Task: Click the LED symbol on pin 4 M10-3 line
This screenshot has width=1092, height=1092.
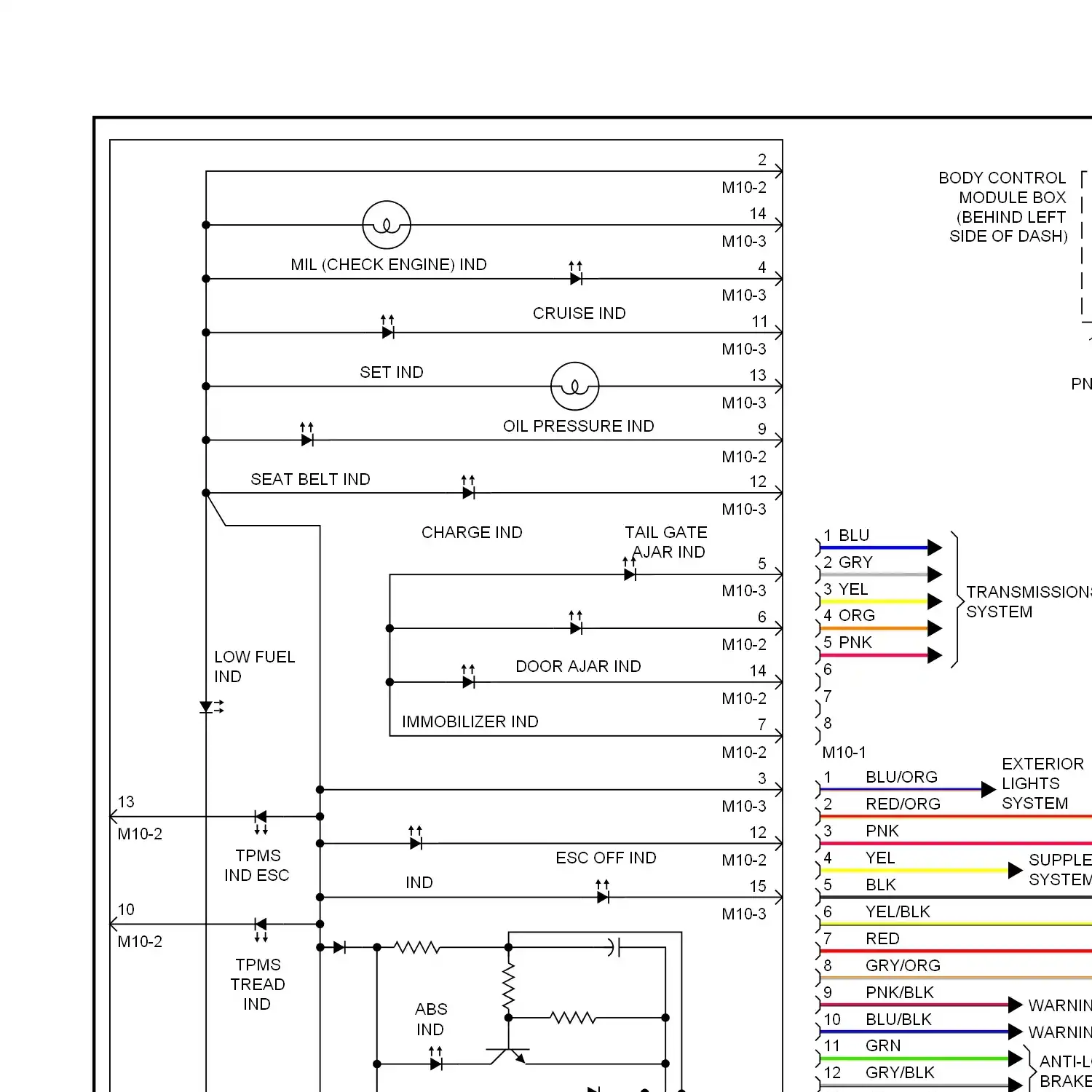Action: click(x=576, y=274)
